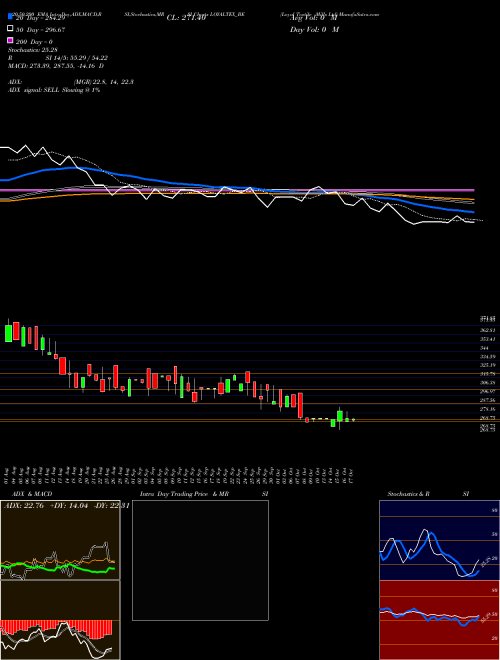Click the MACD values readout line

56,66
